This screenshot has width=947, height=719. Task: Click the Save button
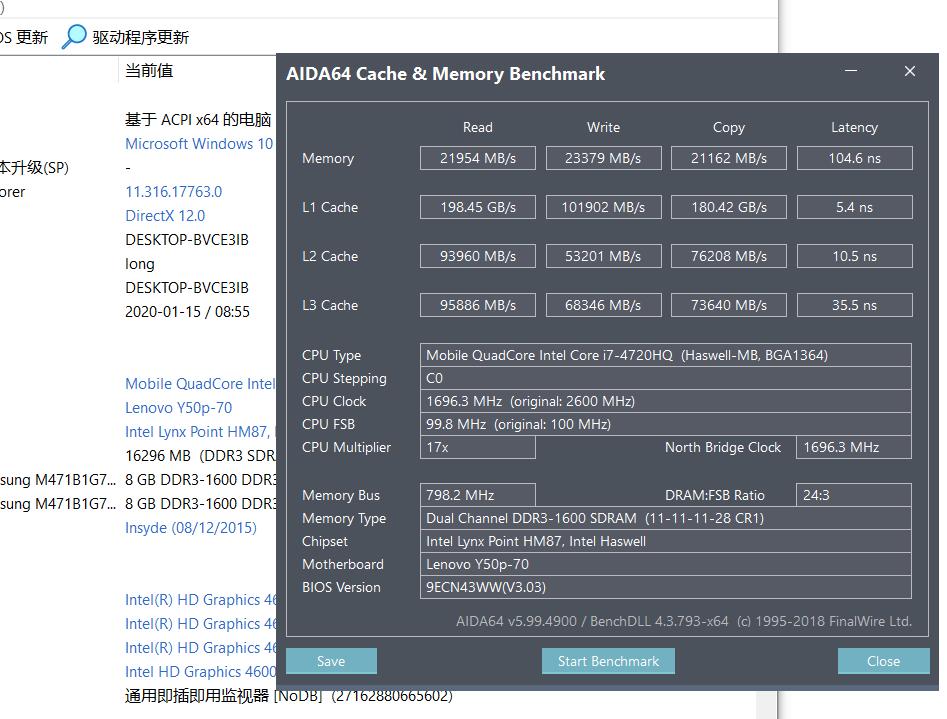331,661
